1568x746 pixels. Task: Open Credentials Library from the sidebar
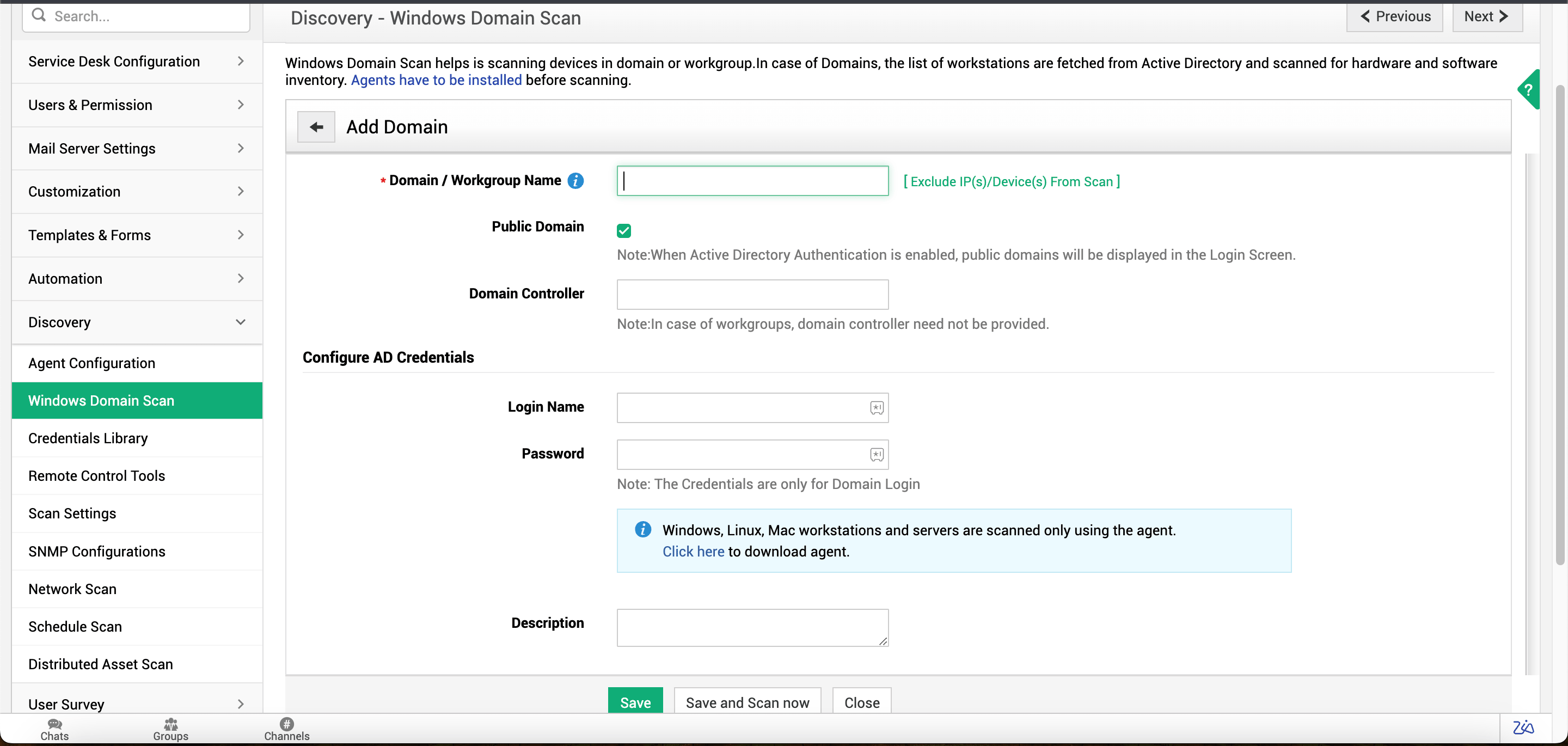[88, 438]
